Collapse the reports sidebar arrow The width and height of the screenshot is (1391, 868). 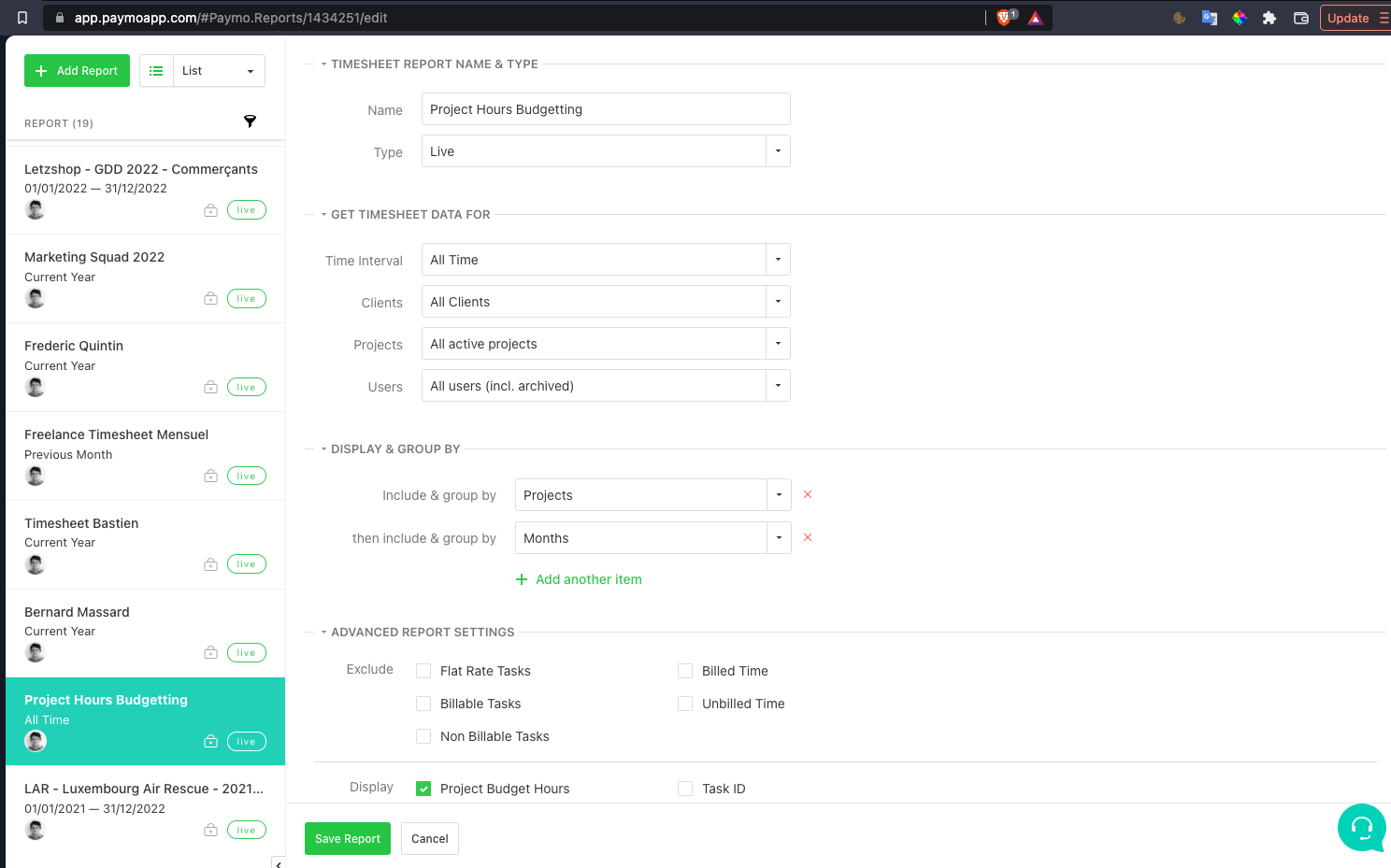point(278,863)
